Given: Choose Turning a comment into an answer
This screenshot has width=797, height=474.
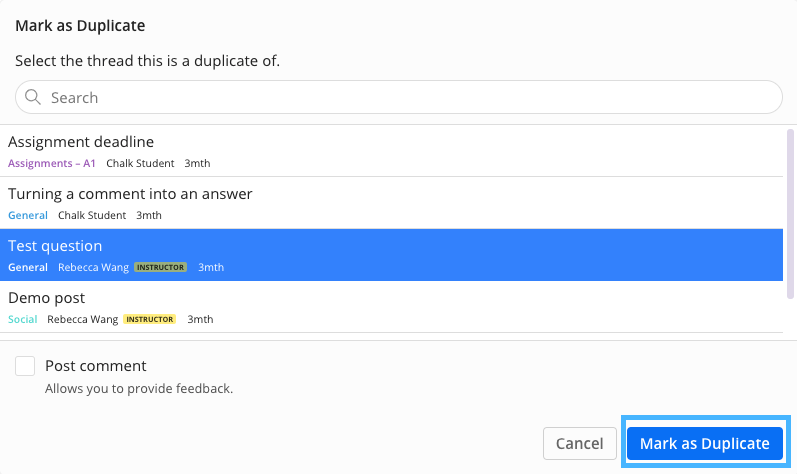Looking at the screenshot, I should point(130,194).
